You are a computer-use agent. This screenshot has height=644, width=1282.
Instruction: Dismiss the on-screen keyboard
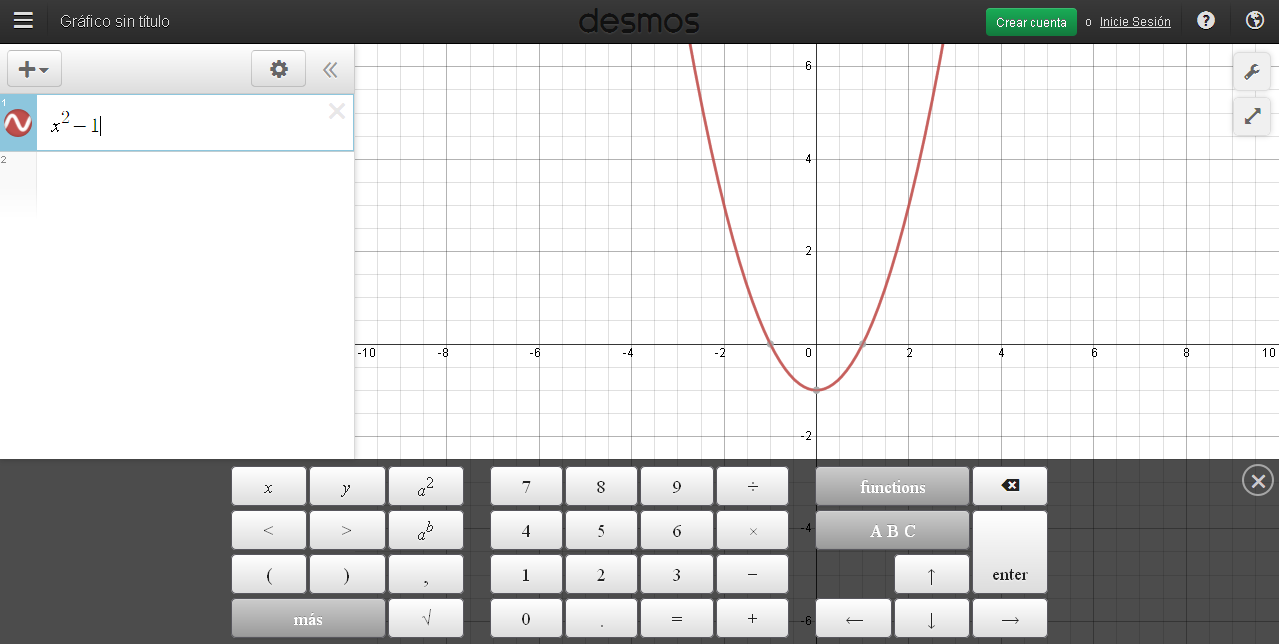(1257, 480)
